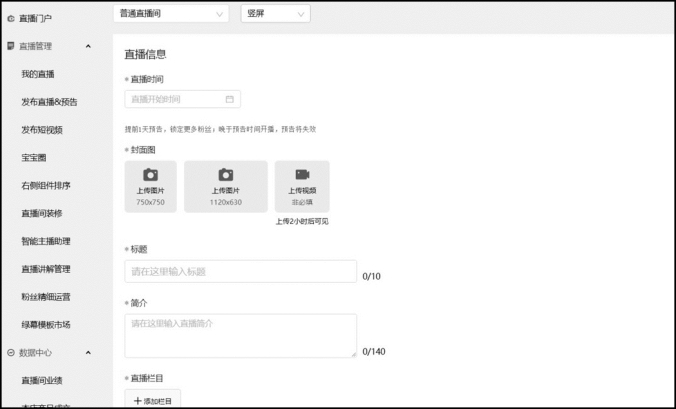The width and height of the screenshot is (676, 409).
Task: Click the 直播门户 icon in sidebar
Action: tap(11, 19)
